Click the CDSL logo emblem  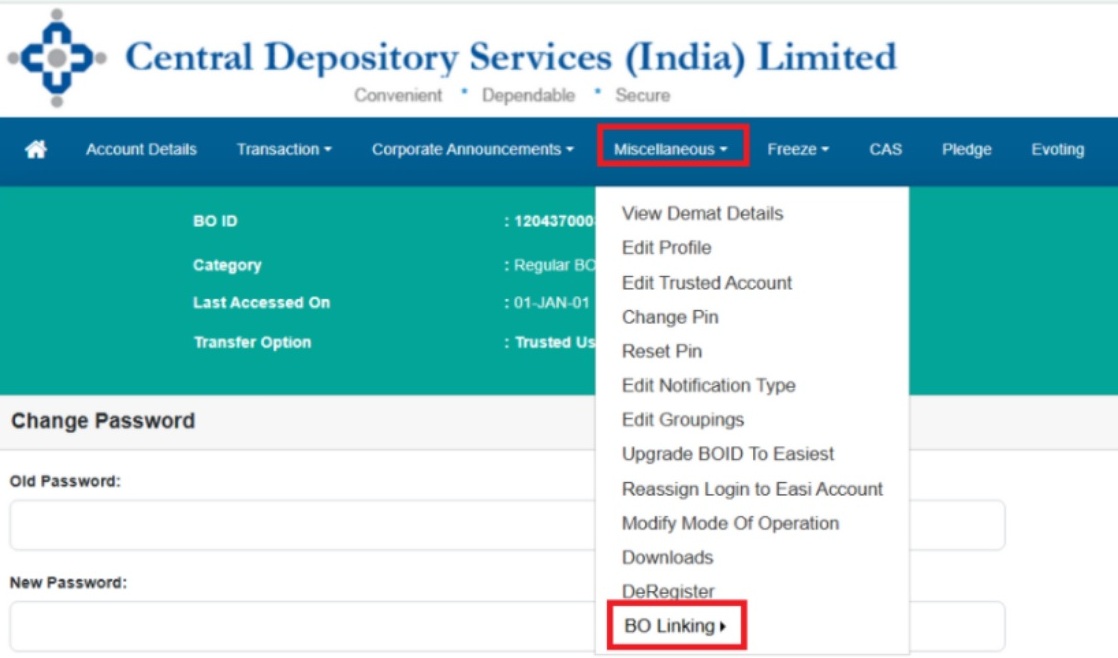[x=57, y=58]
